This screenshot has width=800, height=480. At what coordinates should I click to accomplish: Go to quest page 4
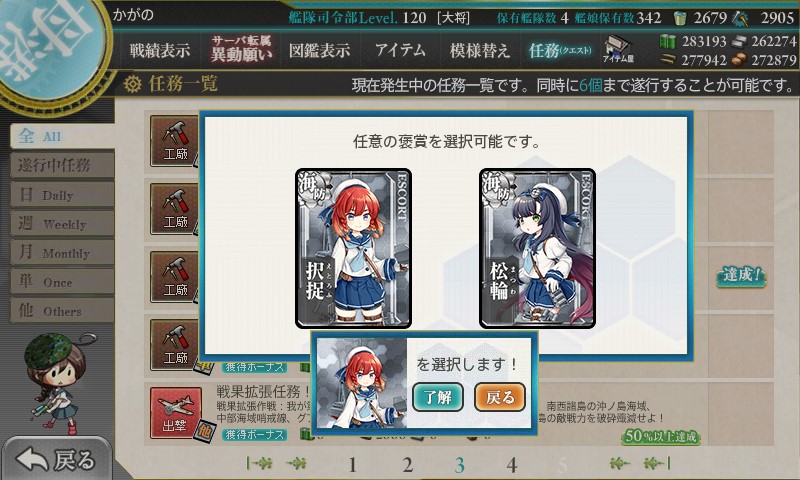pos(511,465)
